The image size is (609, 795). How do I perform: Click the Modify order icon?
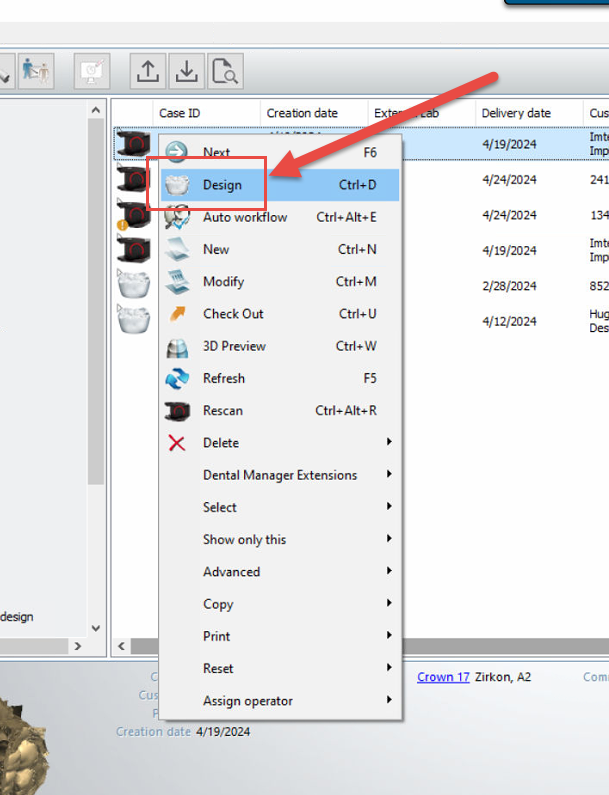coord(177,282)
